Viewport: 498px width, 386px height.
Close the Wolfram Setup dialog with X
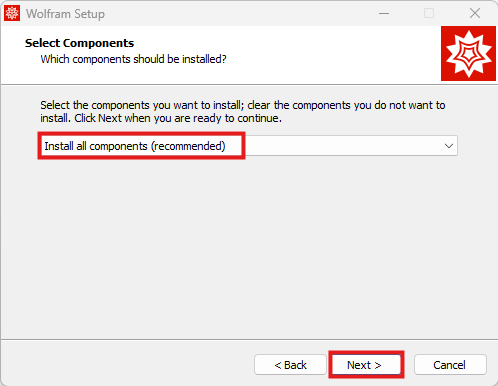click(475, 13)
